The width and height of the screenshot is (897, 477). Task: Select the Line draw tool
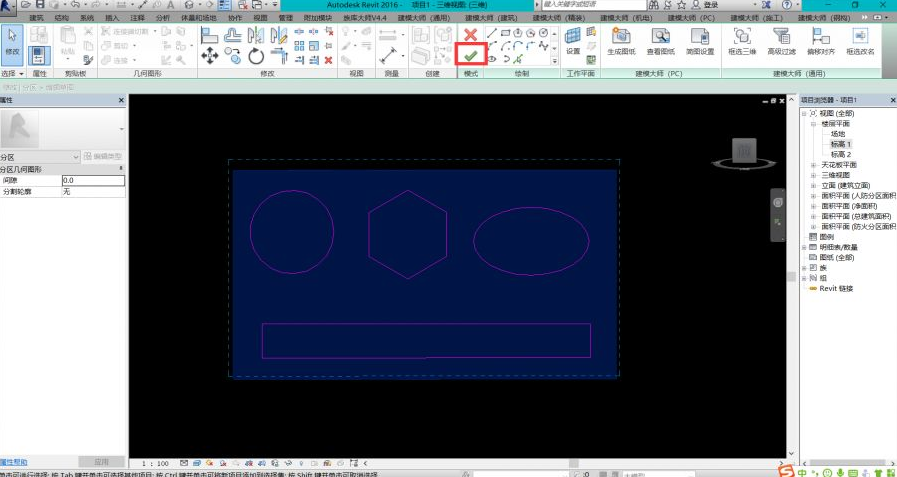(491, 33)
